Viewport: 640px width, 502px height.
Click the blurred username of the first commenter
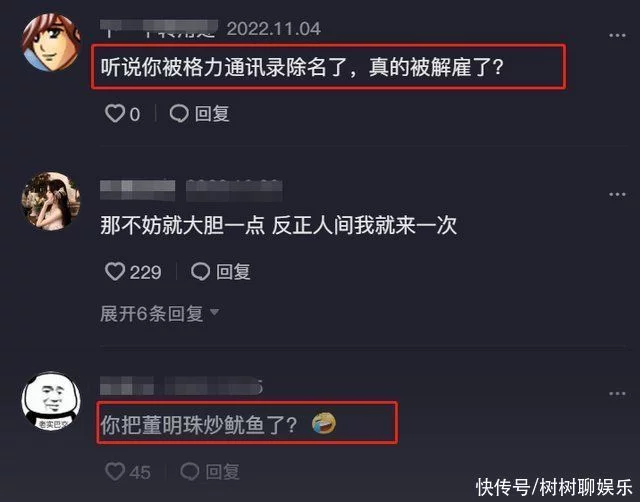click(x=159, y=29)
